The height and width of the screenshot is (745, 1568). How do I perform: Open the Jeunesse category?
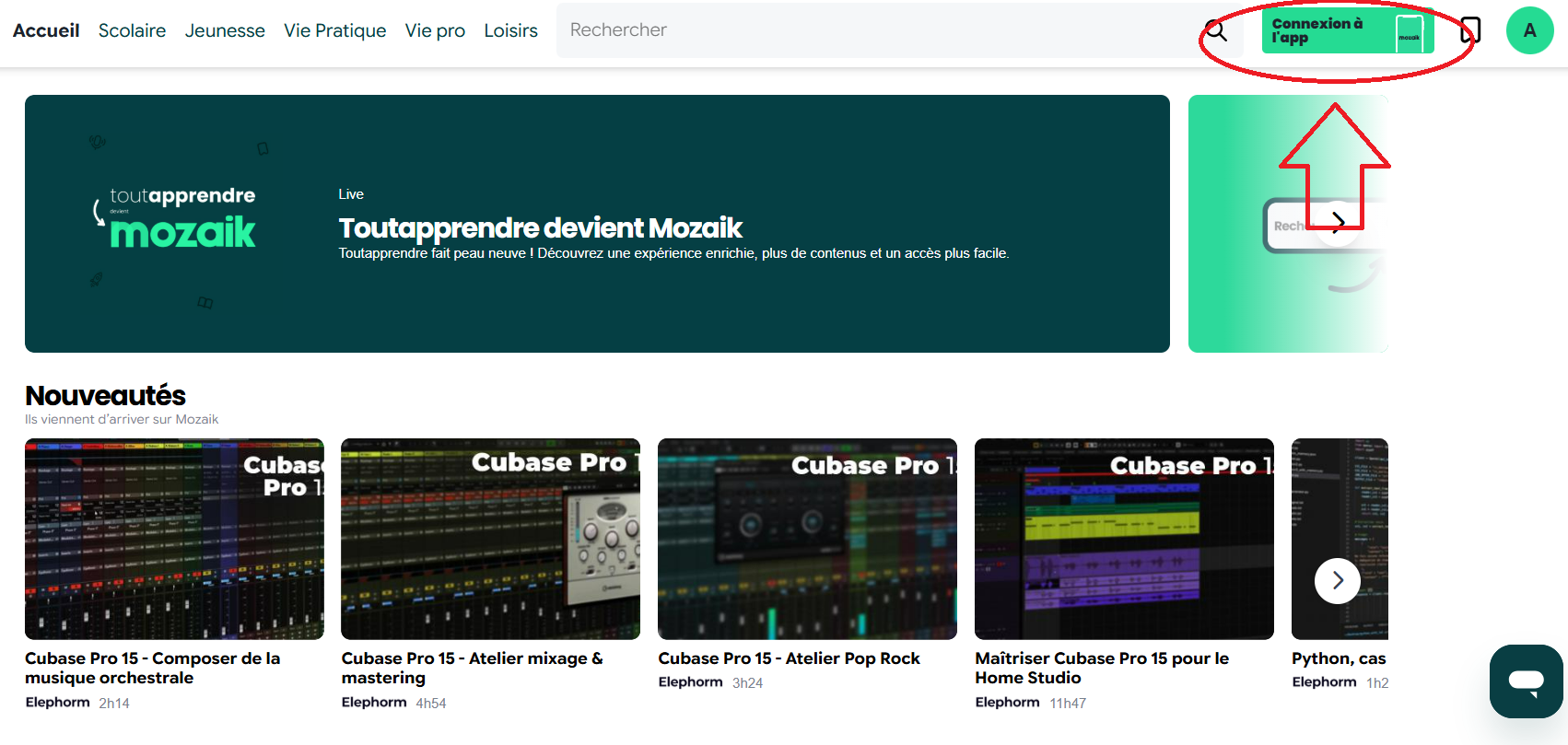[225, 30]
